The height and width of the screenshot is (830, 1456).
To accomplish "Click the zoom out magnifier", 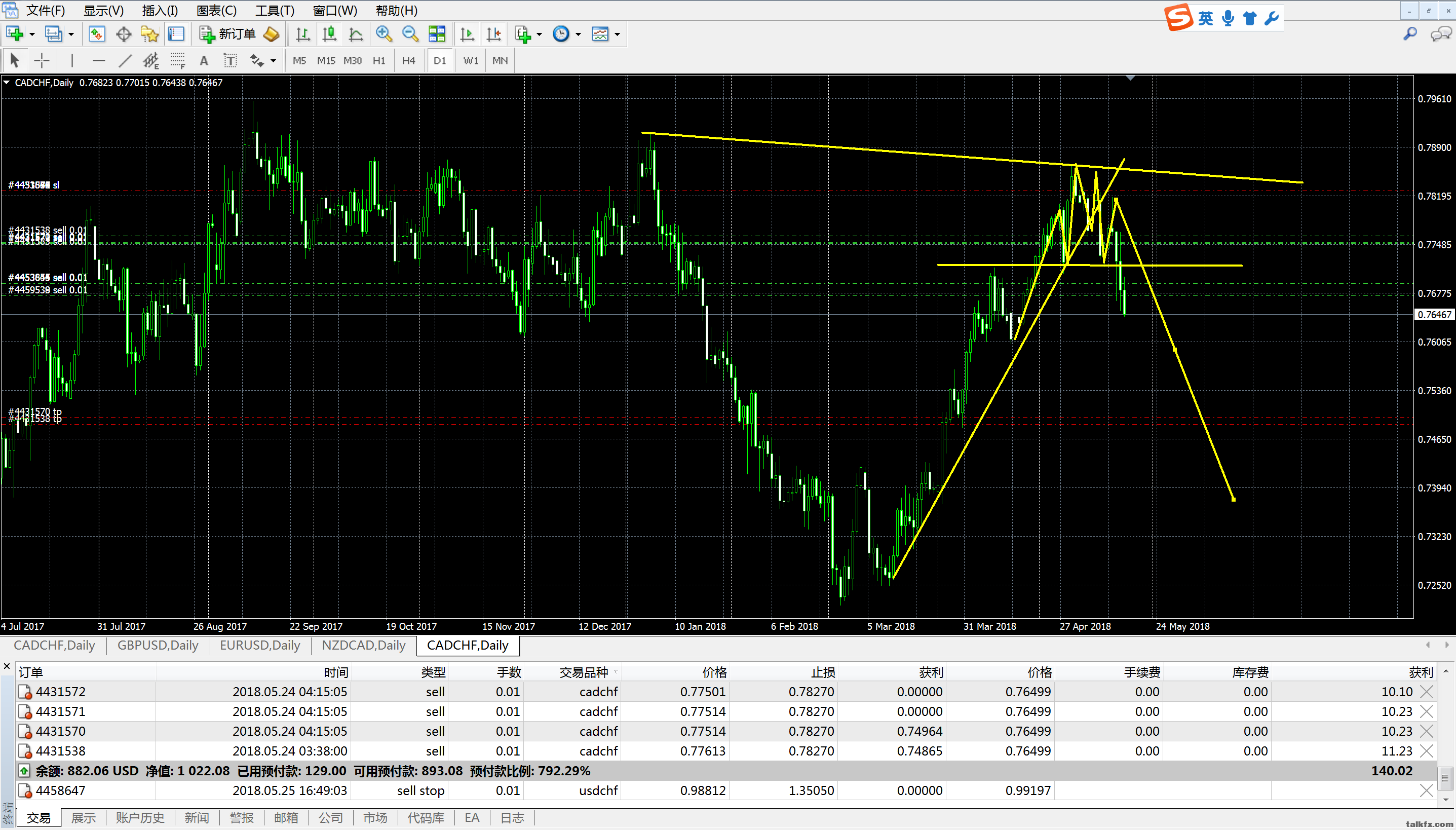I will 410,34.
